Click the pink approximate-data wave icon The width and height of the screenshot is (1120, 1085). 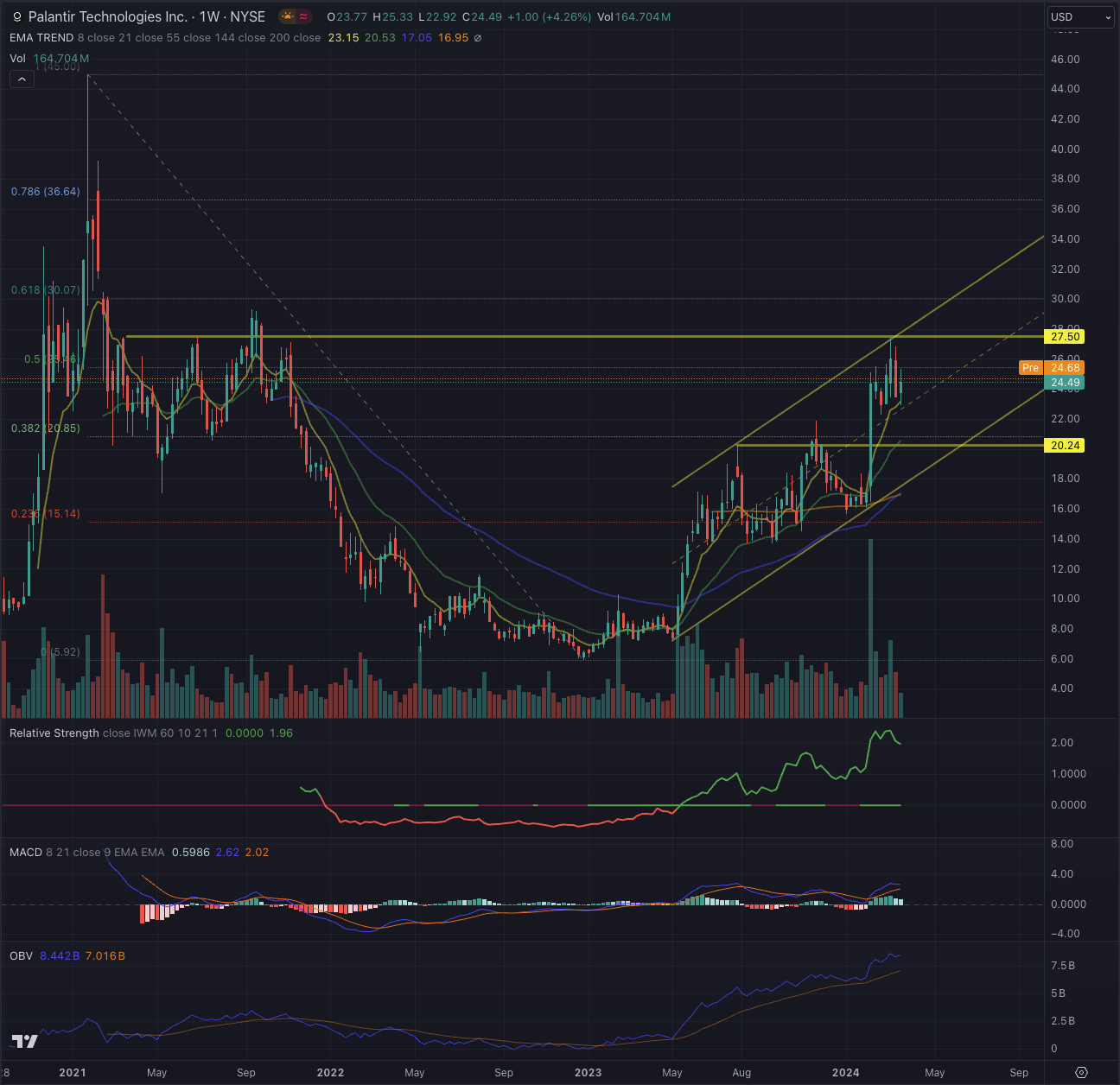304,16
